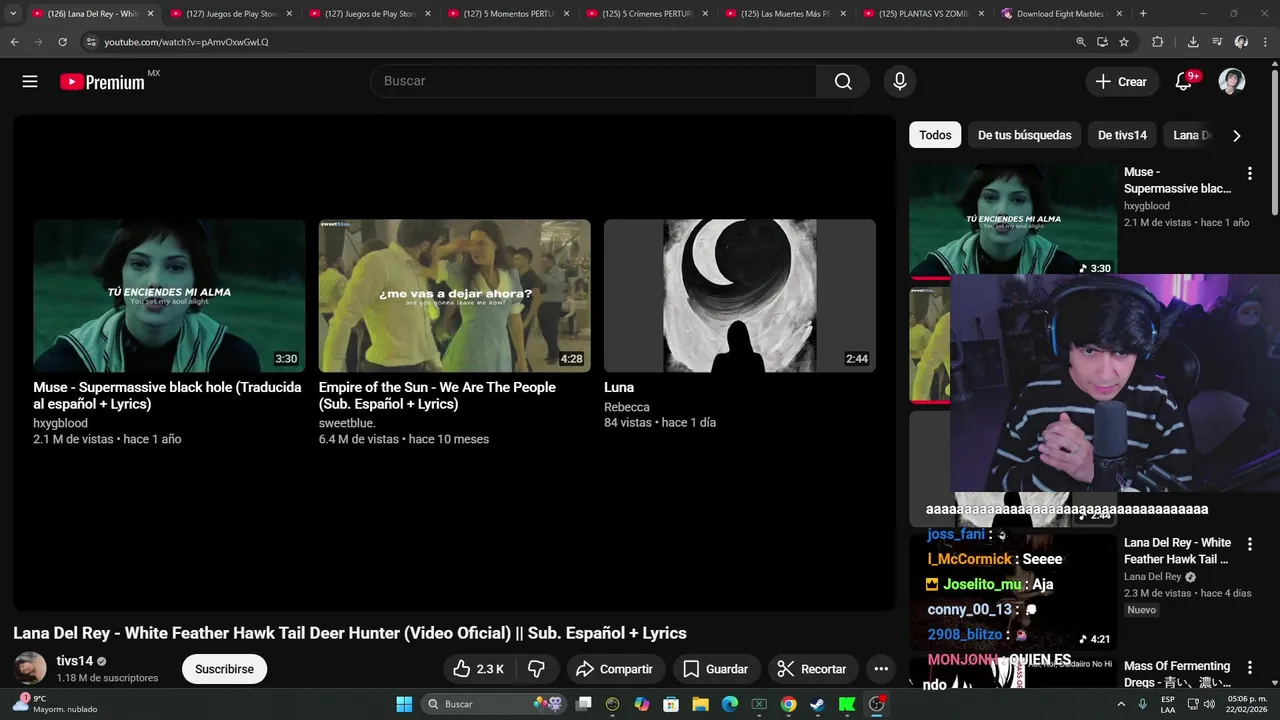Start voice search with microphone icon
Image resolution: width=1280 pixels, height=720 pixels.
pyautogui.click(x=900, y=82)
